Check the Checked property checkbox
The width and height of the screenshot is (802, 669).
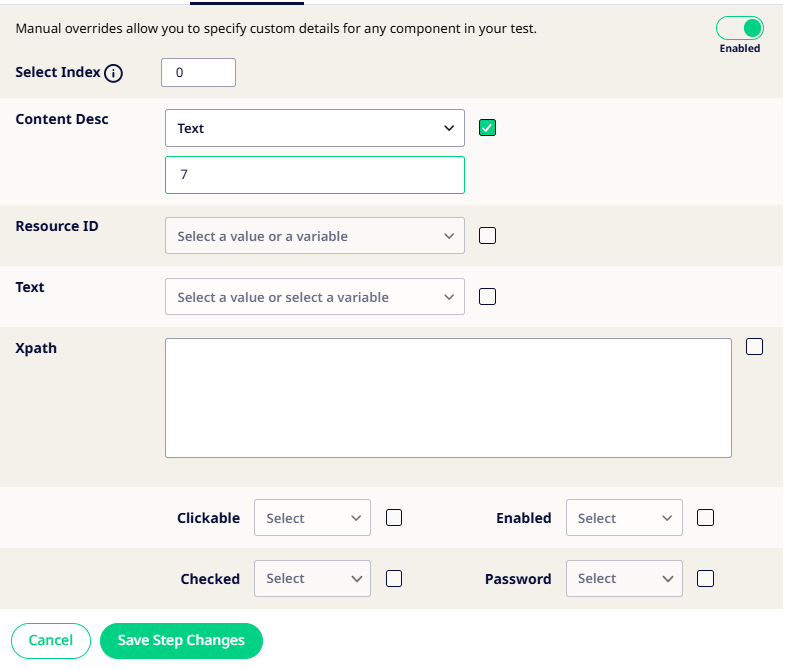394,578
